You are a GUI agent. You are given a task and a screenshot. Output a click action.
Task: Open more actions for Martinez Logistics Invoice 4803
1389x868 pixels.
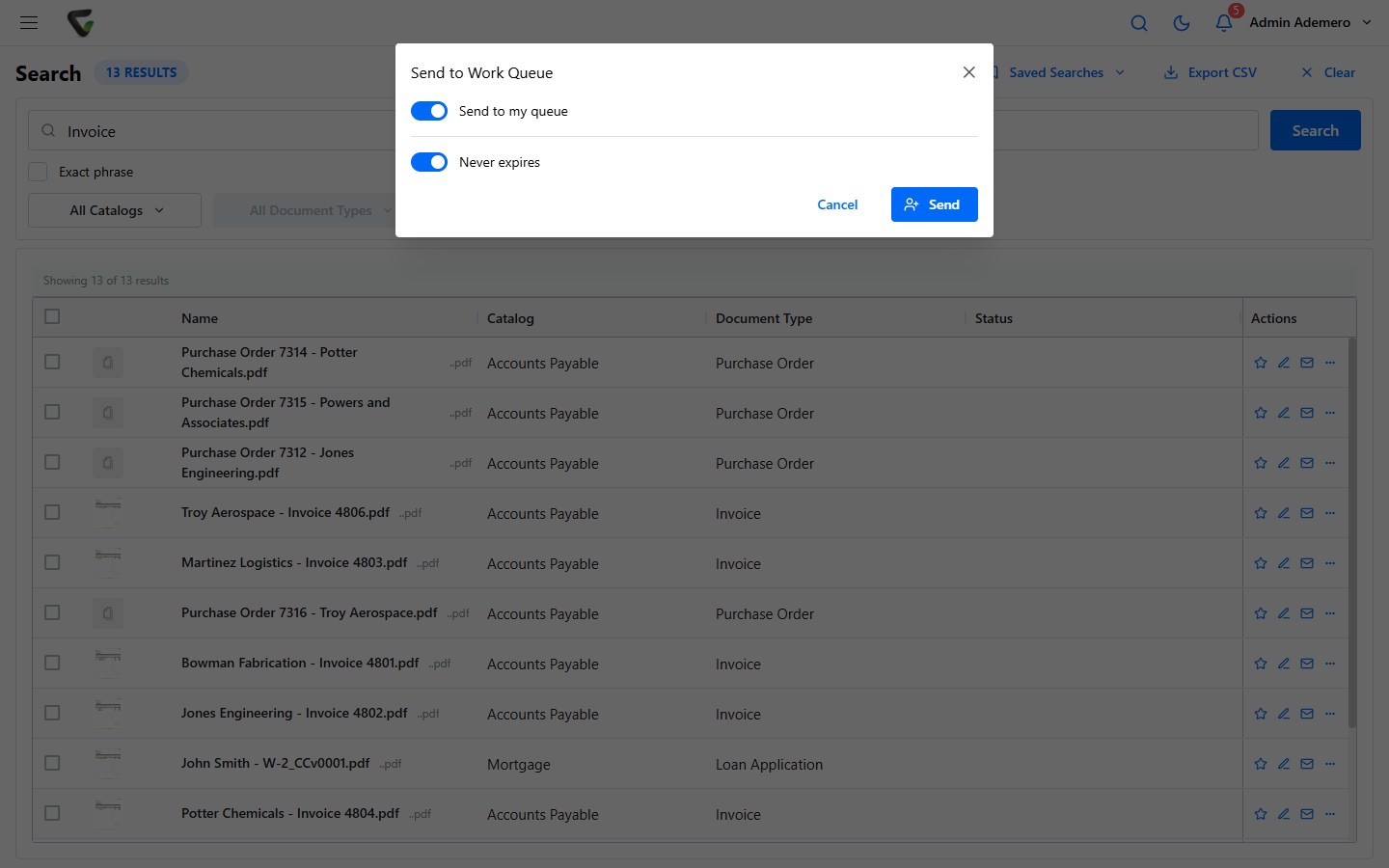click(x=1330, y=563)
